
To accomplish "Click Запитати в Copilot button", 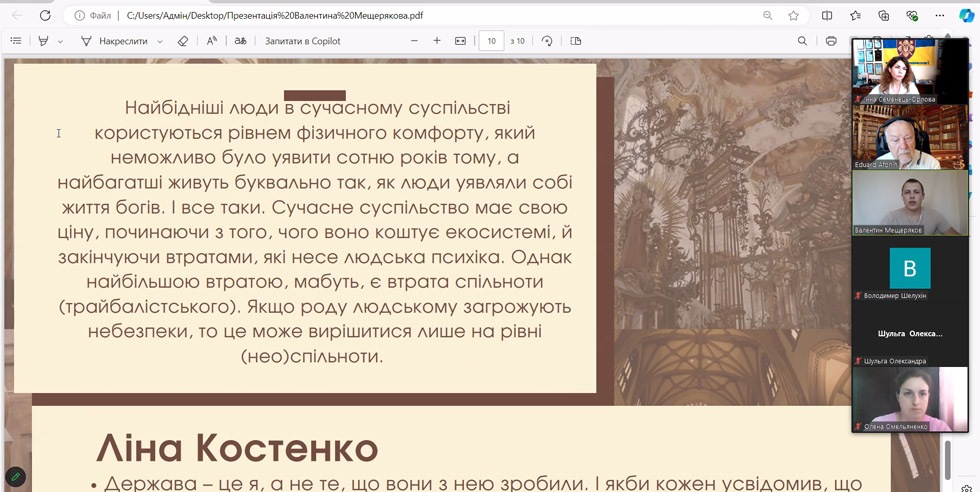I will (302, 41).
